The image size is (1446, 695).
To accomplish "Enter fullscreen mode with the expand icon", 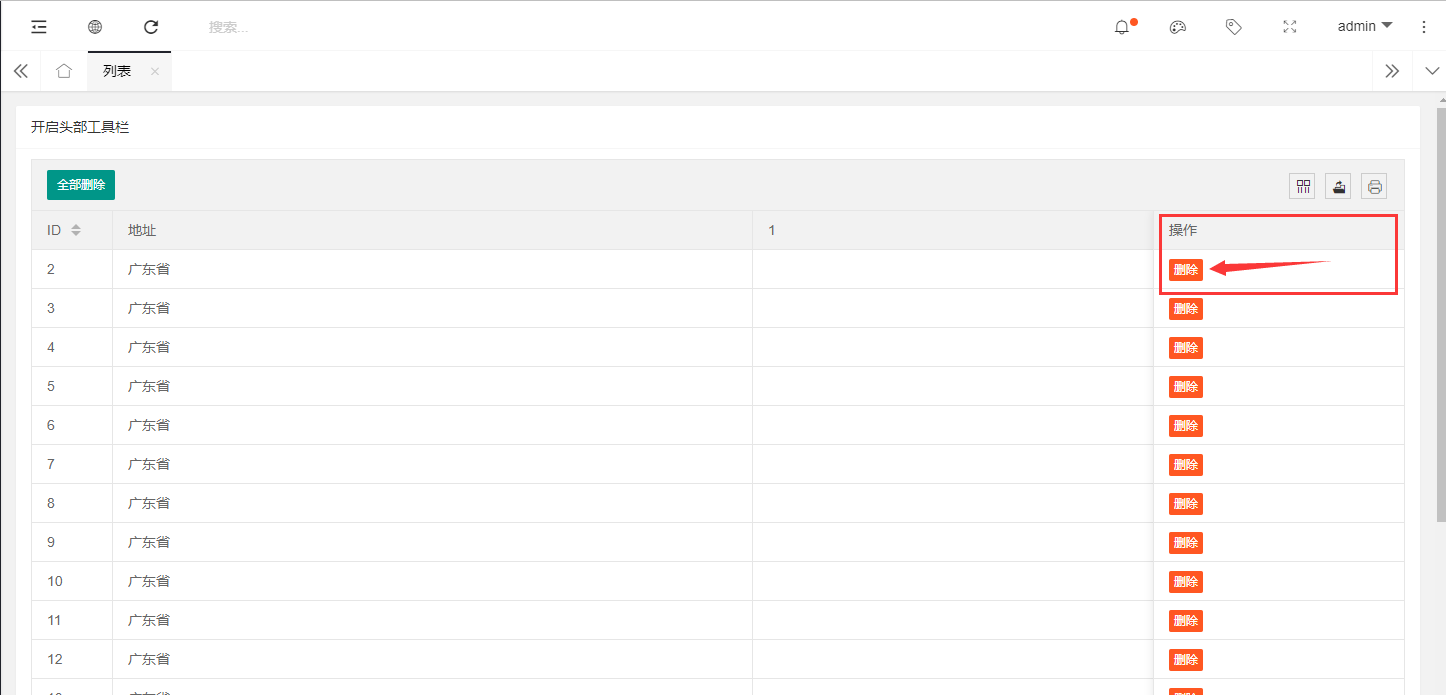I will 1290,27.
